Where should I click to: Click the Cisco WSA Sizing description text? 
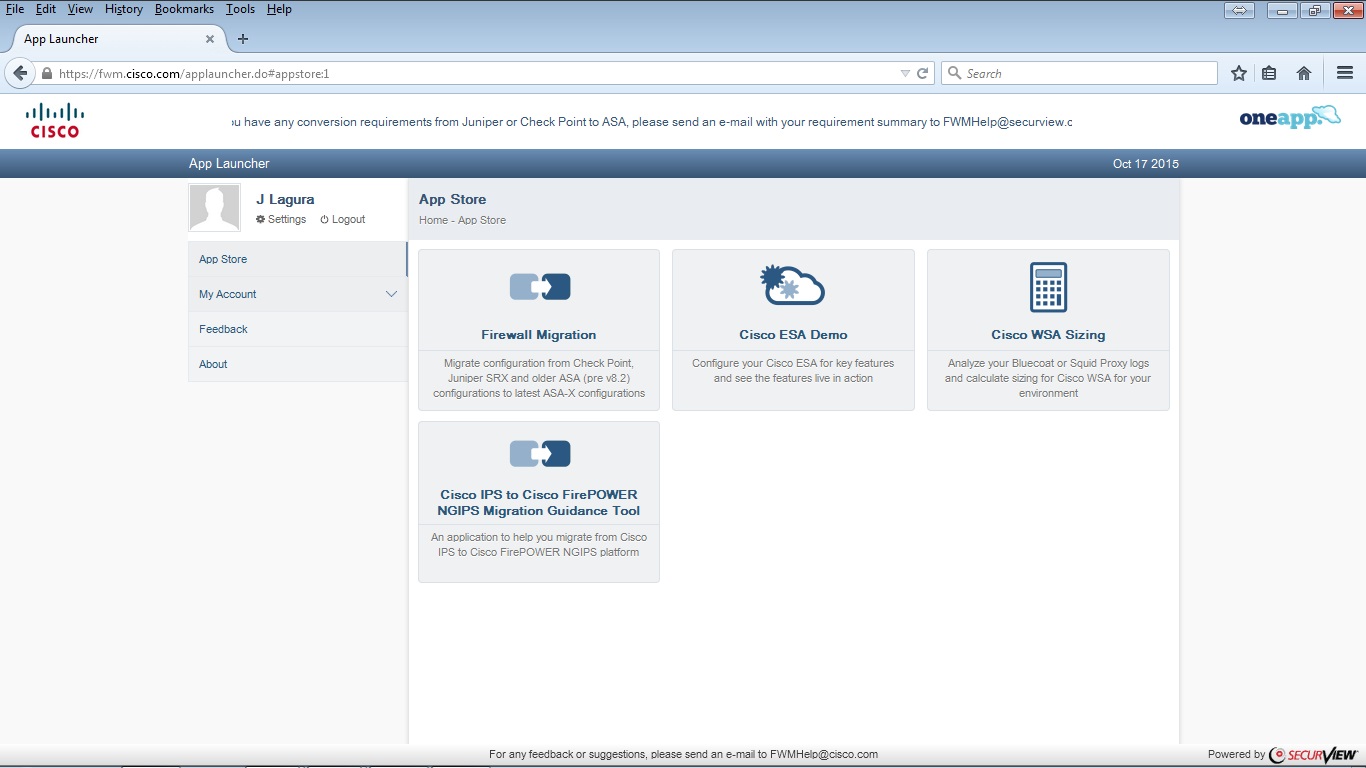click(x=1048, y=378)
